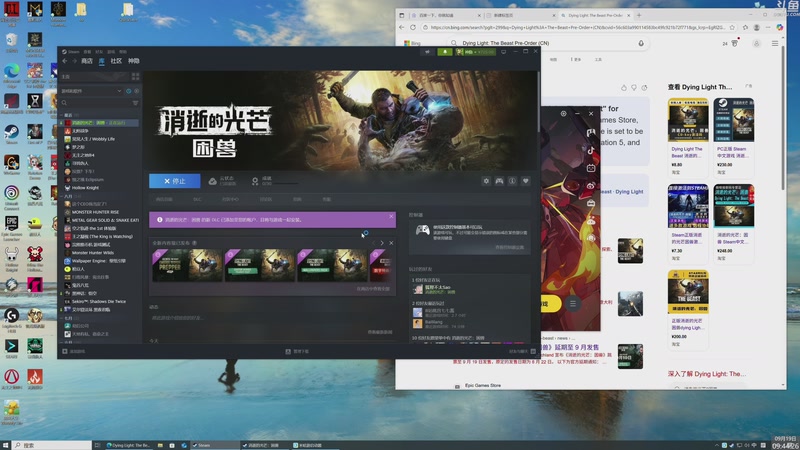This screenshot has height=450, width=800.
Task: Select Sekiro Shadows Die Twice in library
Action: [x=98, y=302]
